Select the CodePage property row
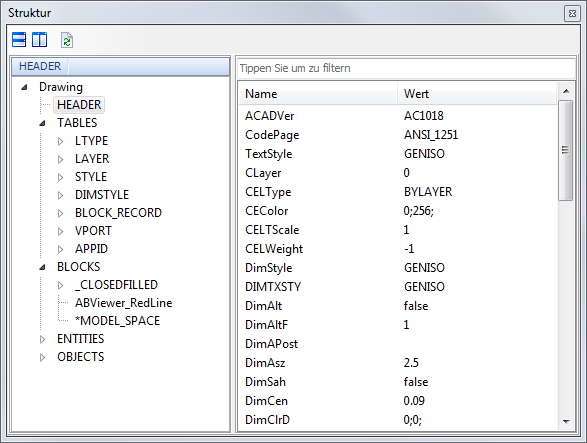 pos(398,135)
